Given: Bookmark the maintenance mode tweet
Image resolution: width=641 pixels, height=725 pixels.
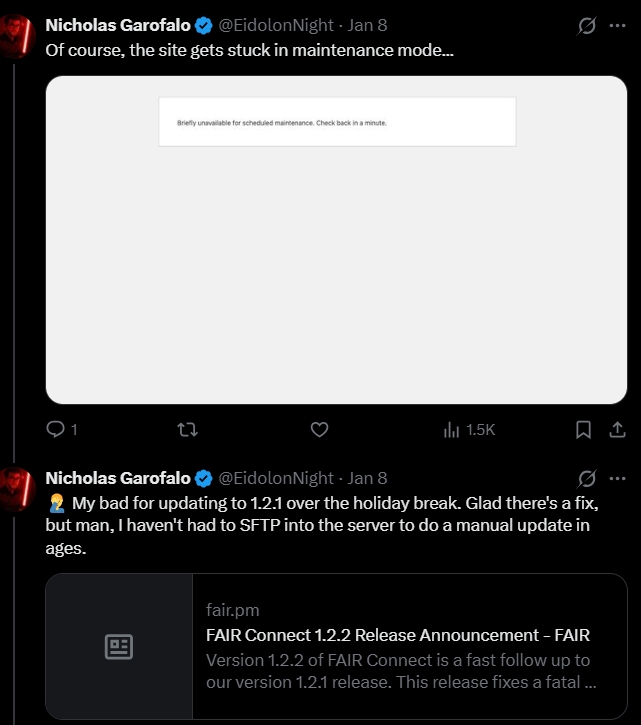Looking at the screenshot, I should coord(584,429).
